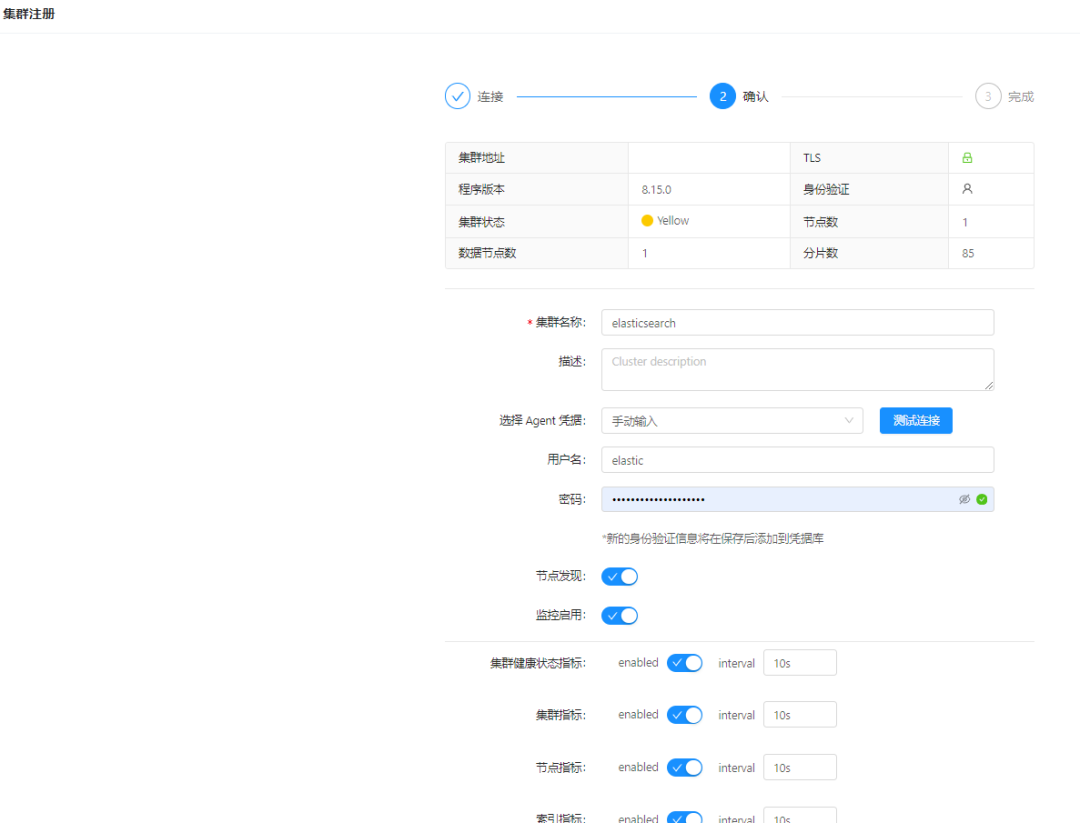Click the 完成 step label

click(x=1021, y=96)
